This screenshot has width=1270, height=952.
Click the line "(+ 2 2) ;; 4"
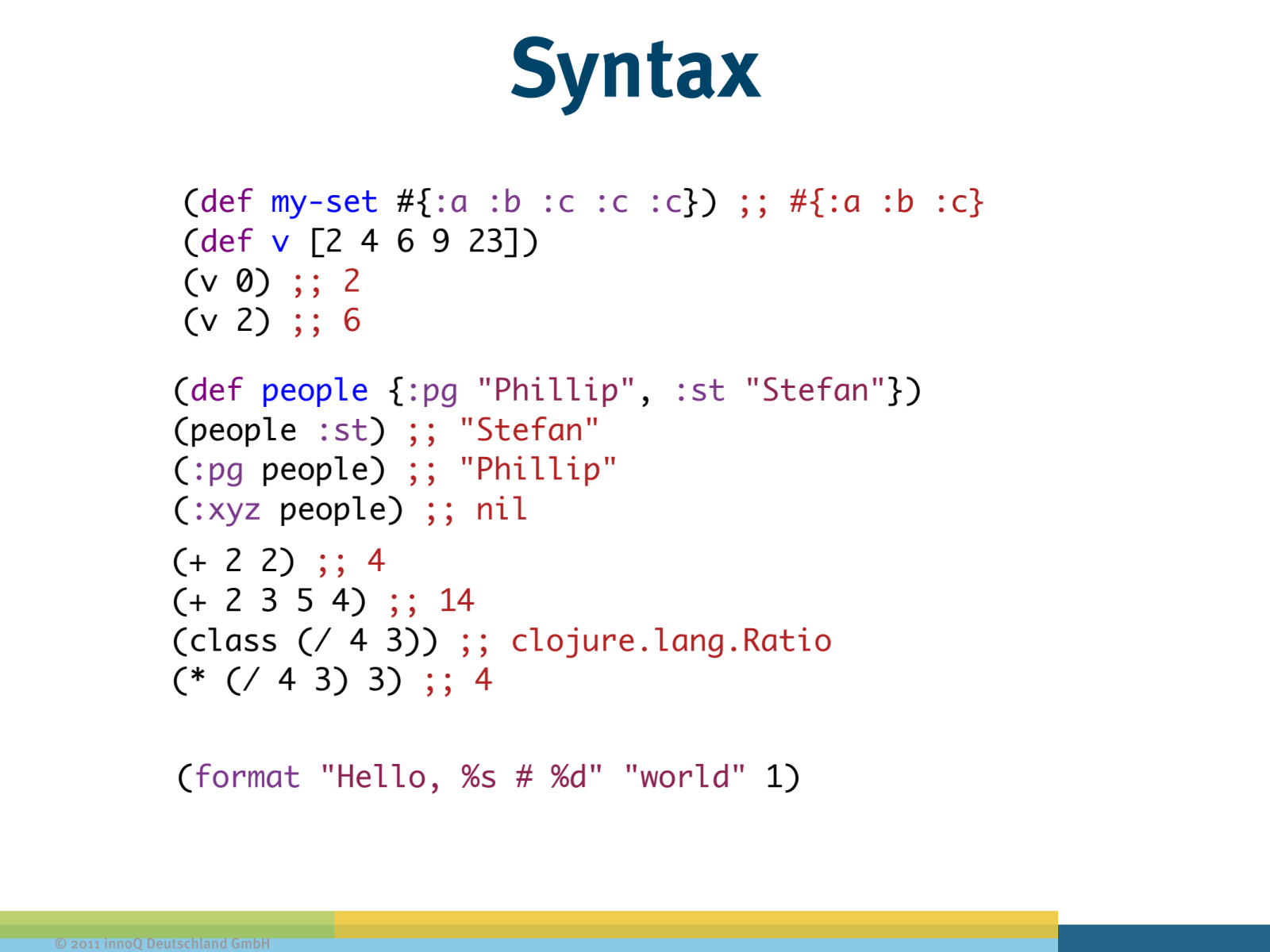(x=279, y=562)
